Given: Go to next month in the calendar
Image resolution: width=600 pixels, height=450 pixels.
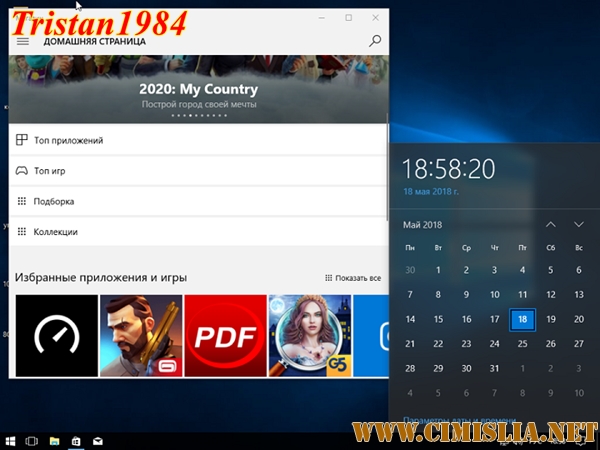Looking at the screenshot, I should point(578,224).
